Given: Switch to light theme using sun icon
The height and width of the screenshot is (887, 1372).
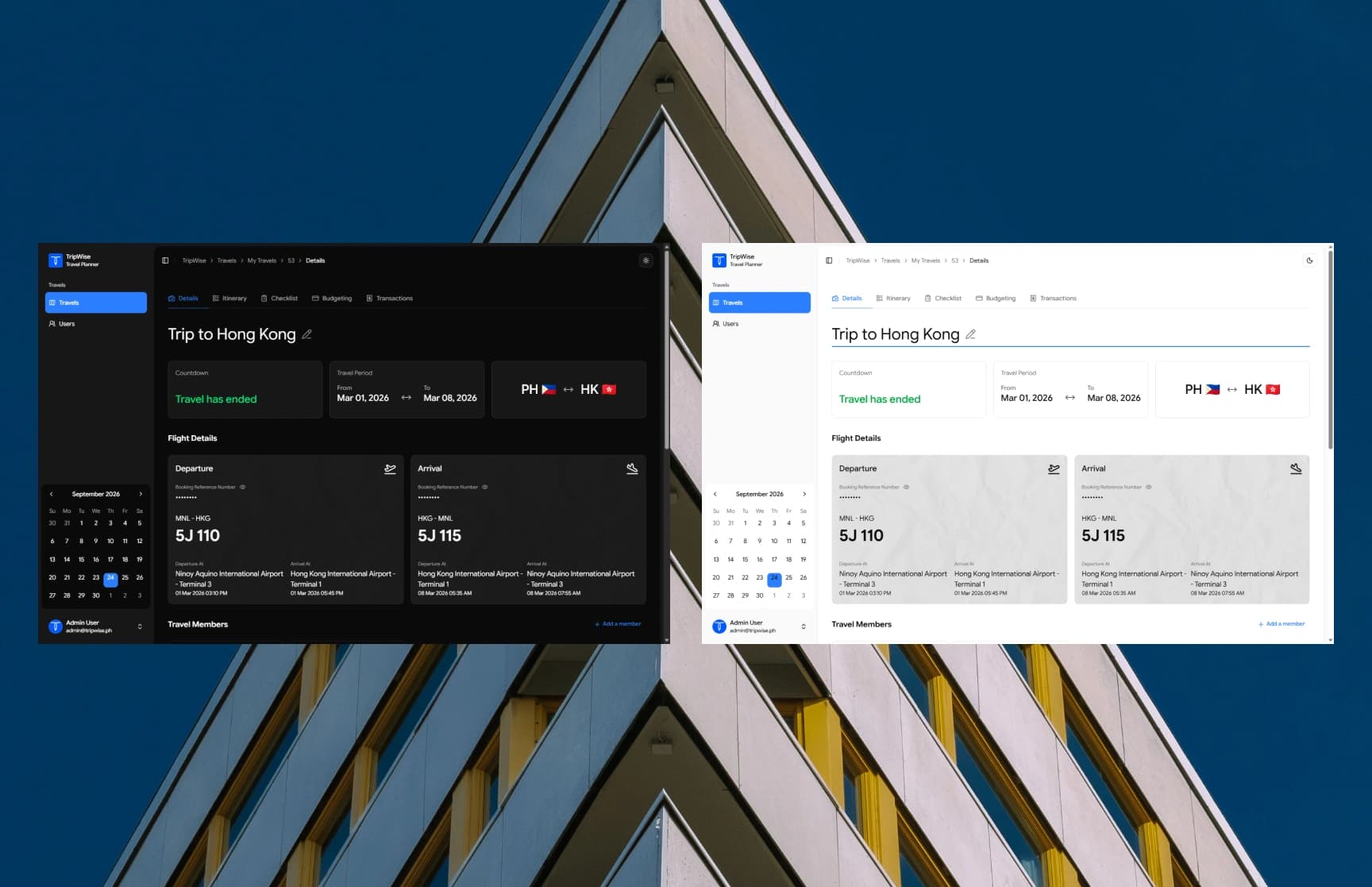Looking at the screenshot, I should [646, 260].
